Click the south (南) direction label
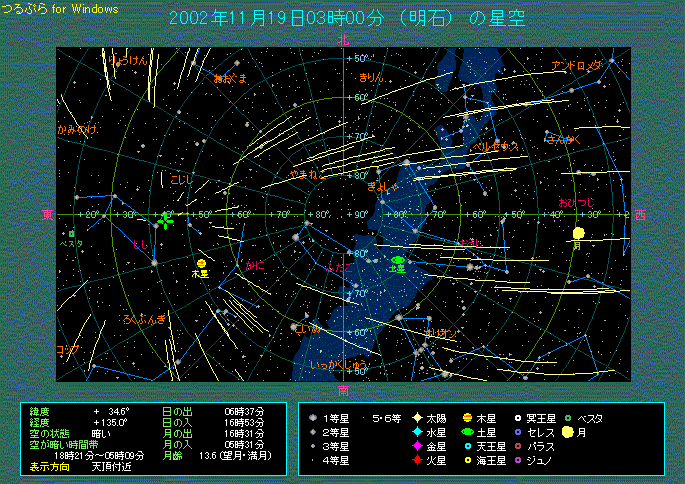Viewport: 685px width, 484px height. click(x=343, y=389)
